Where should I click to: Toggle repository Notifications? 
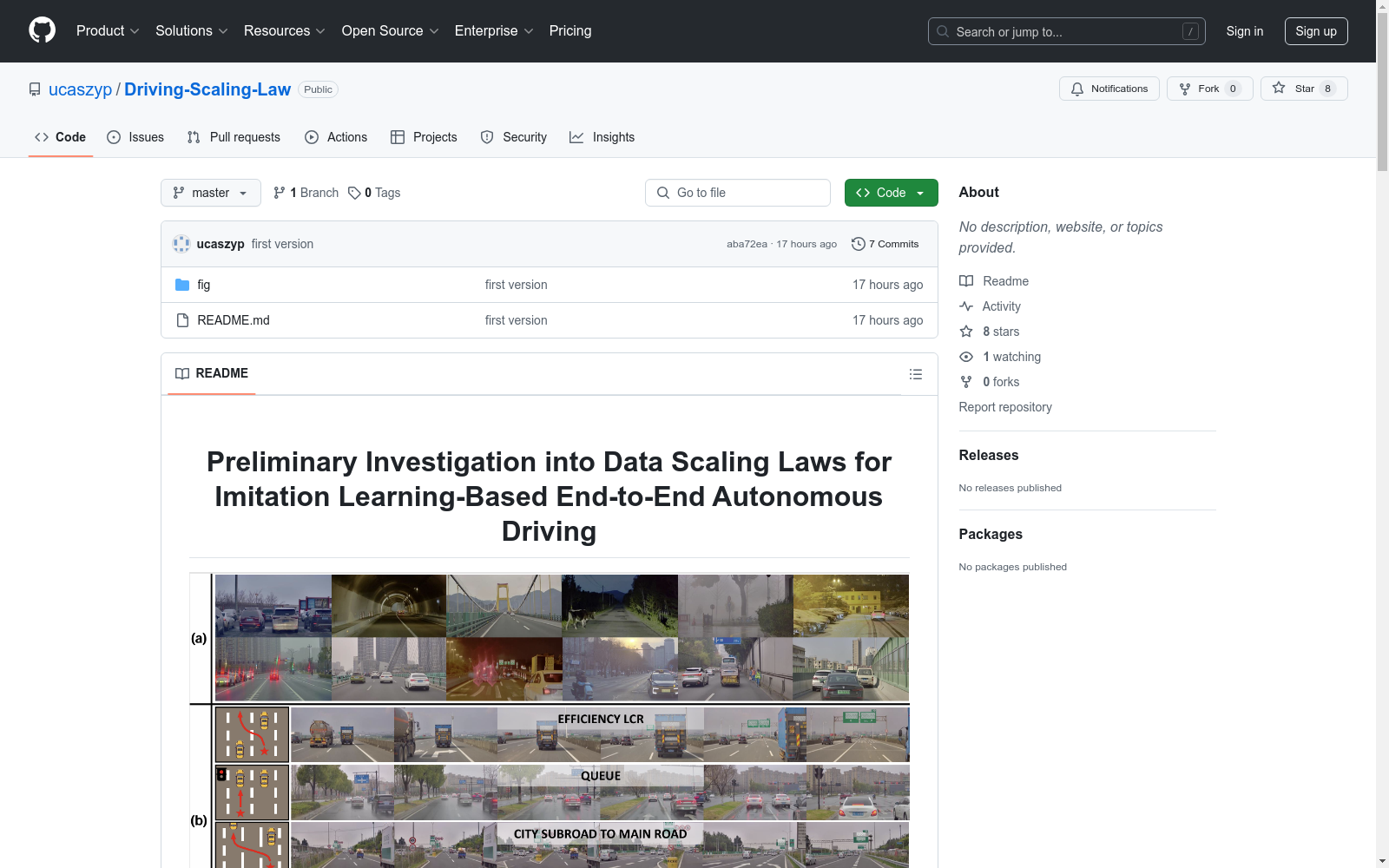1109,88
